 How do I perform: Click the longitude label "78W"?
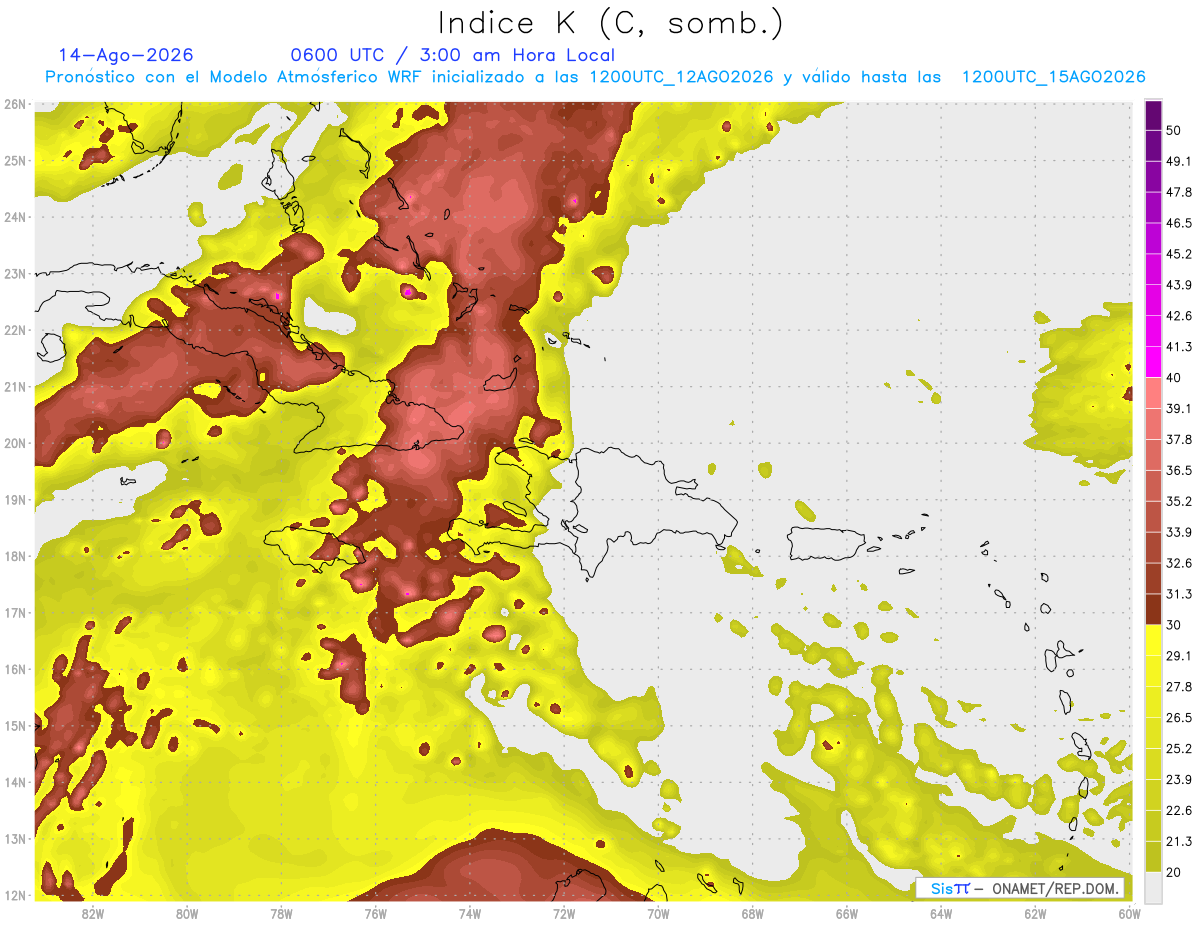(281, 913)
